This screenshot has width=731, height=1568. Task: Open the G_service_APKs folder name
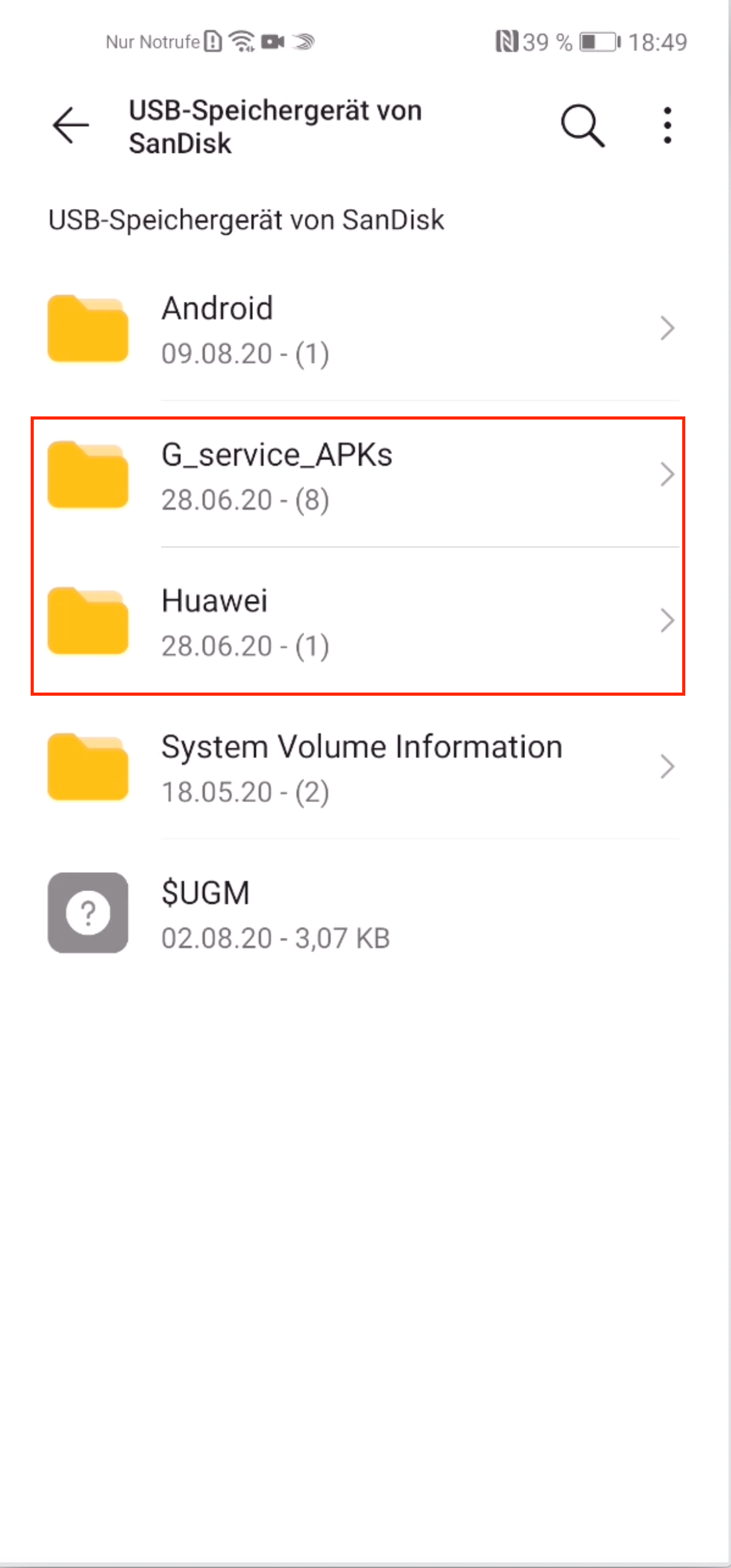tap(277, 455)
